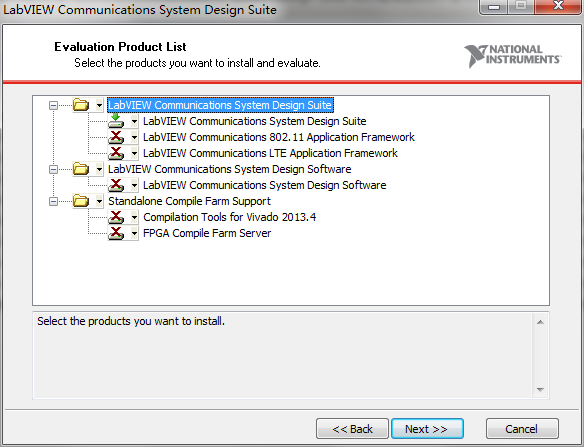Go back with the << Back button

click(352, 429)
